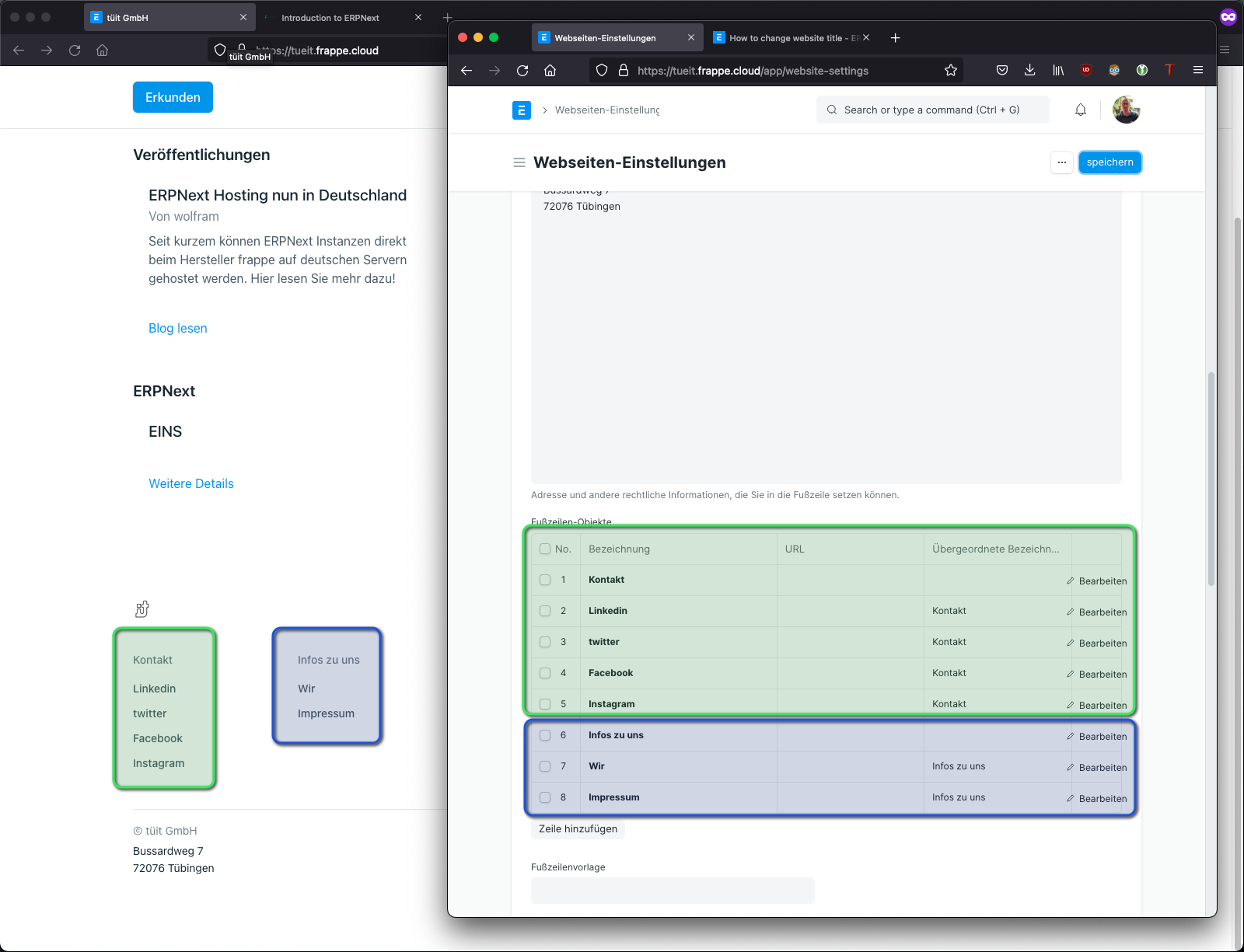Screen dimensions: 1244x952
Task: Click the speichern button
Action: tap(1110, 162)
